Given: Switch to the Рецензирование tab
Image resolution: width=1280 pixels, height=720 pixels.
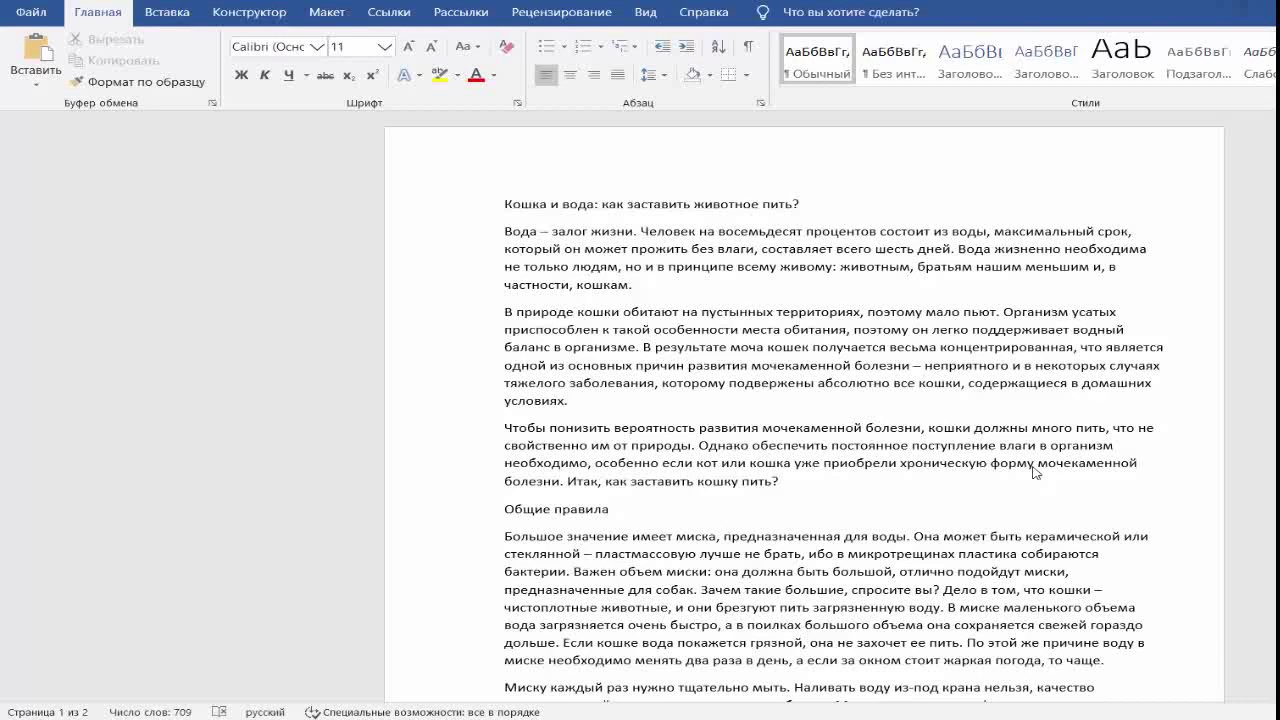Looking at the screenshot, I should click(561, 12).
